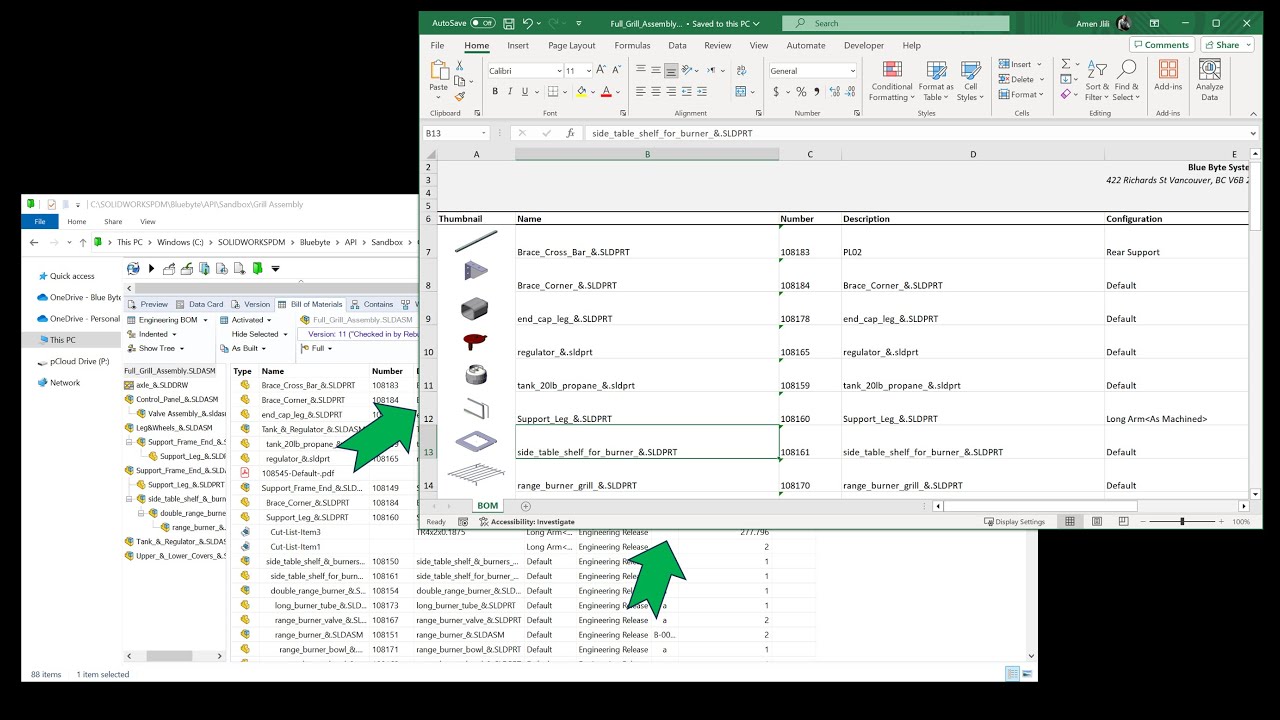The height and width of the screenshot is (720, 1280).
Task: Switch to Page Break Preview view in status bar
Action: [x=1123, y=521]
